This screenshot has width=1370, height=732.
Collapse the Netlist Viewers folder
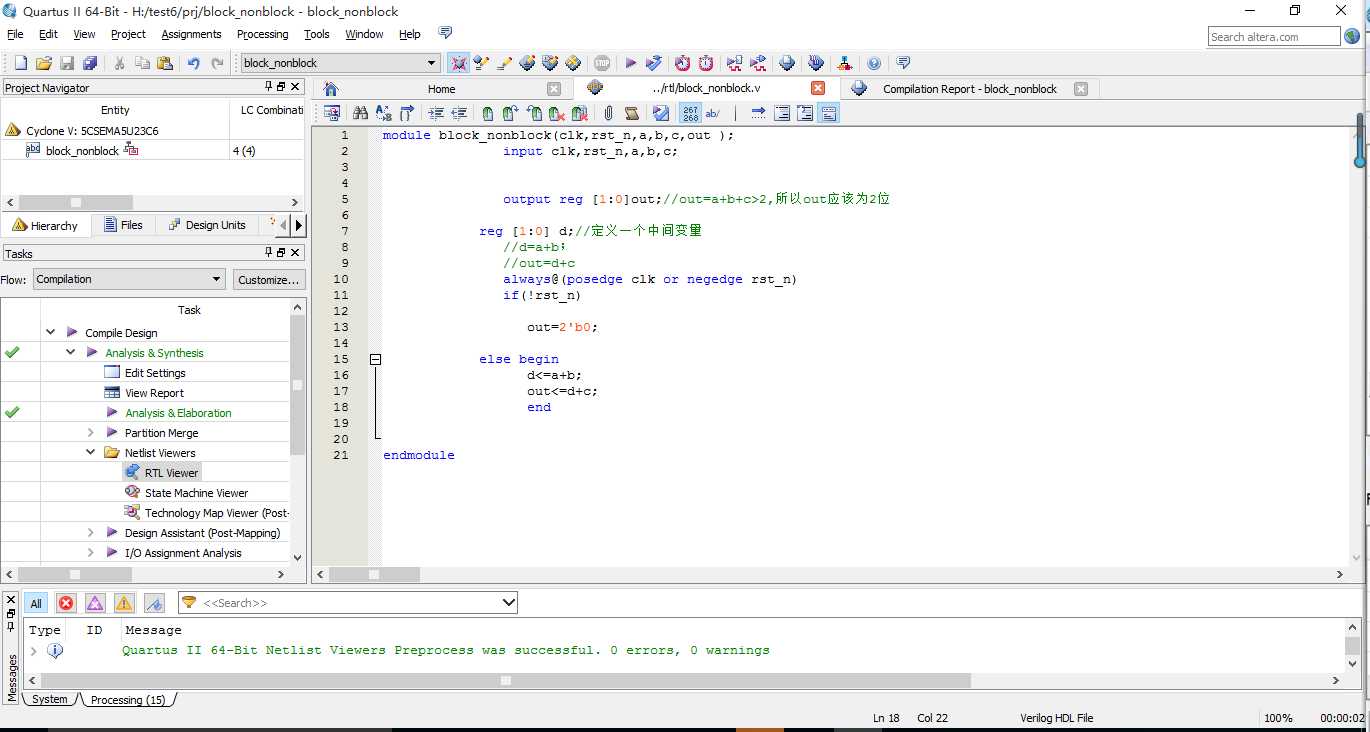tap(90, 452)
